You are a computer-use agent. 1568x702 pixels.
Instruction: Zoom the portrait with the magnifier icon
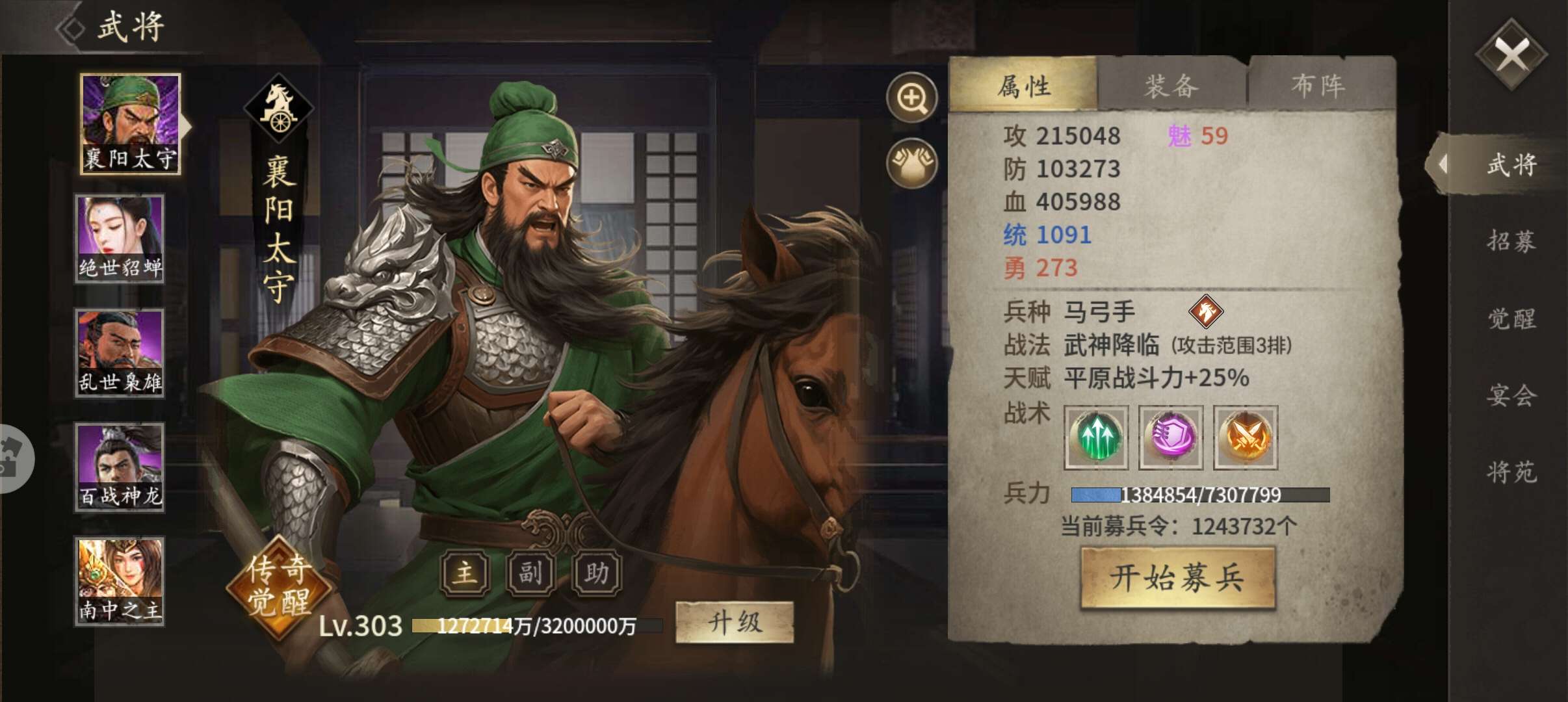pos(911,97)
